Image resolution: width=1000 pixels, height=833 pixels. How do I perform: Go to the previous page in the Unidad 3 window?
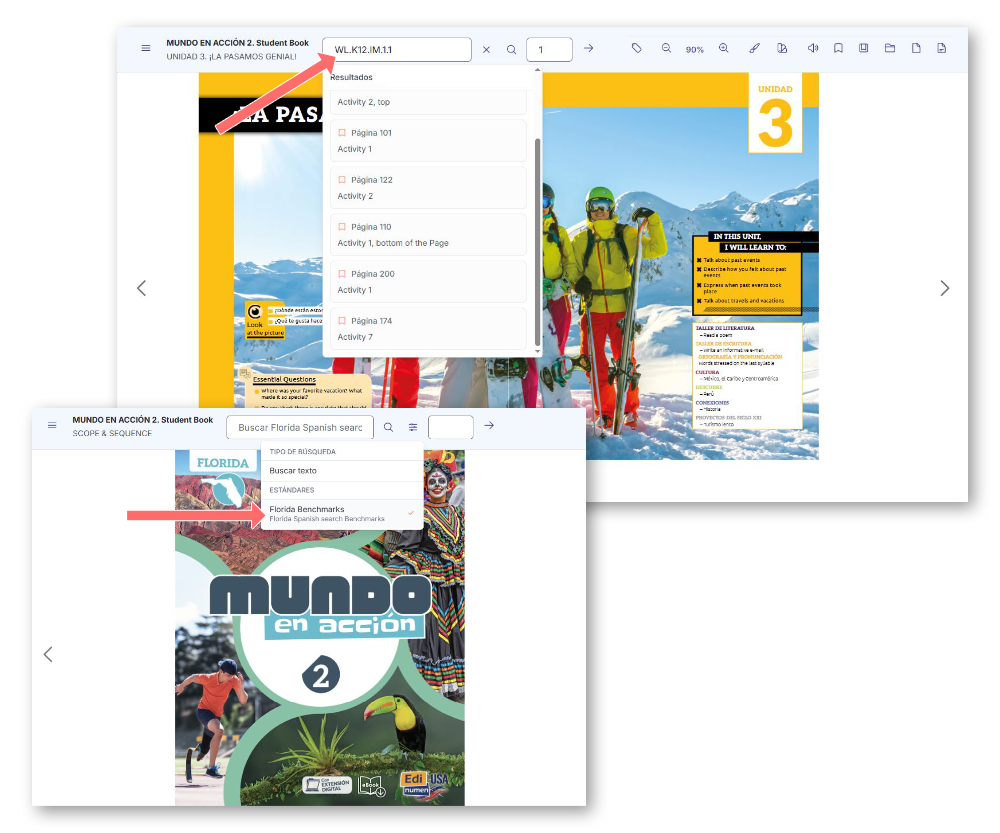point(142,288)
